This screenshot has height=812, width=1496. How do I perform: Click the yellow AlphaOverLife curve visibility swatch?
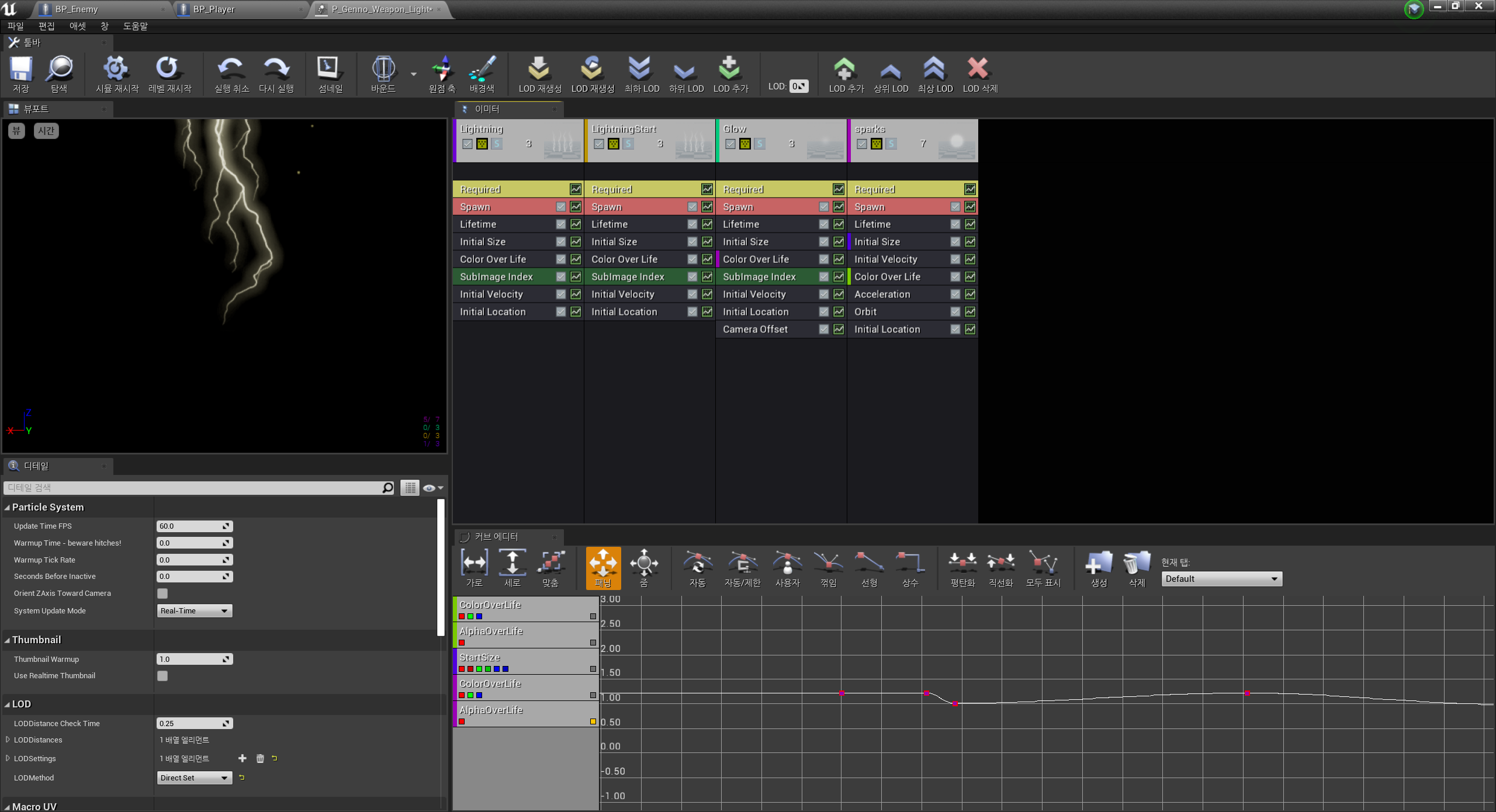(x=593, y=722)
